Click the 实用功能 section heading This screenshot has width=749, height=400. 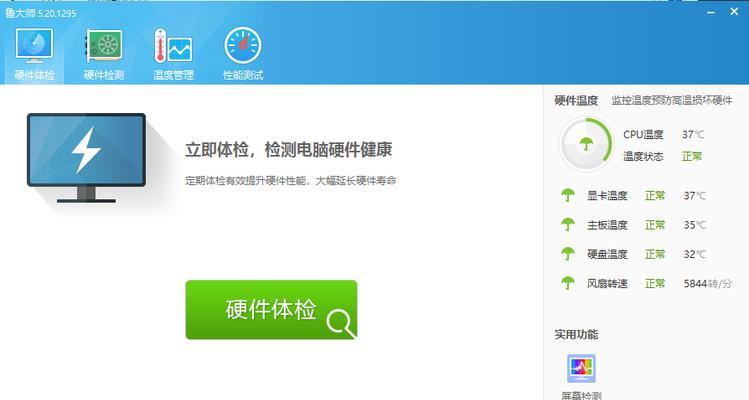576,335
